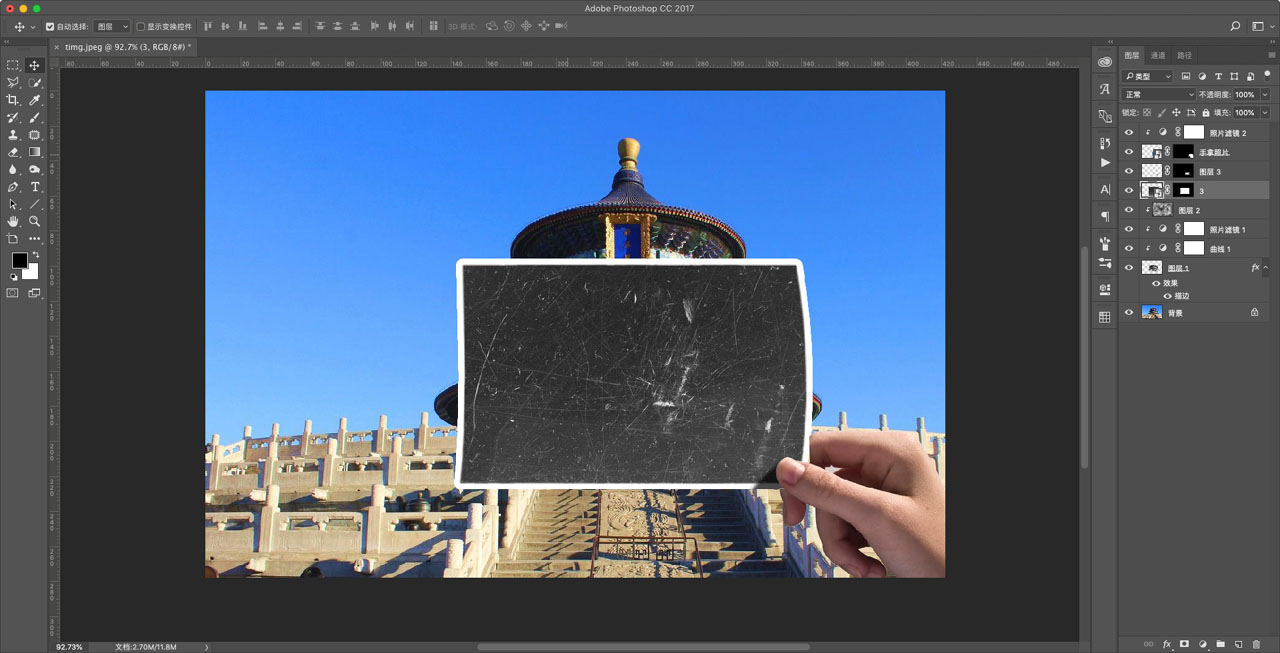Screen dimensions: 1280x653
Task: Select the Line tool
Action: pos(35,204)
